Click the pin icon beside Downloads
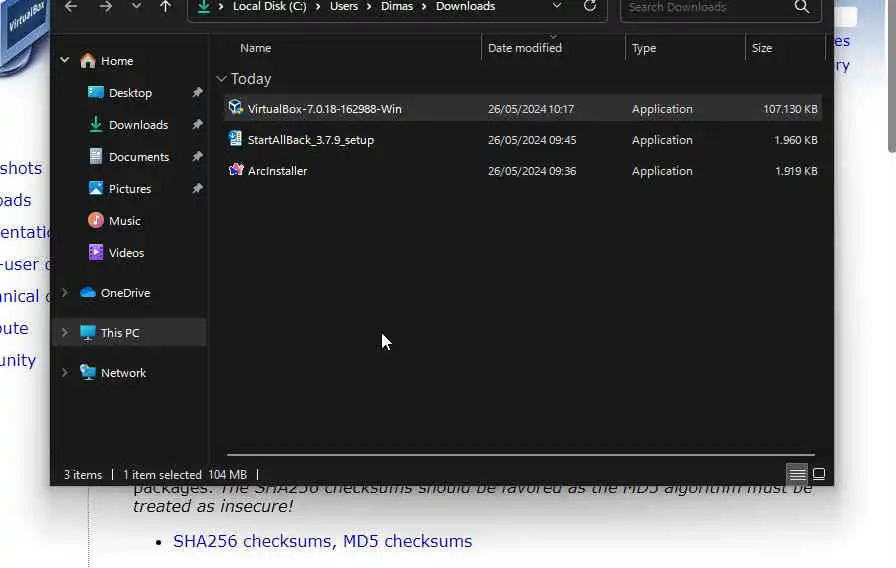This screenshot has height=568, width=896. pos(197,125)
